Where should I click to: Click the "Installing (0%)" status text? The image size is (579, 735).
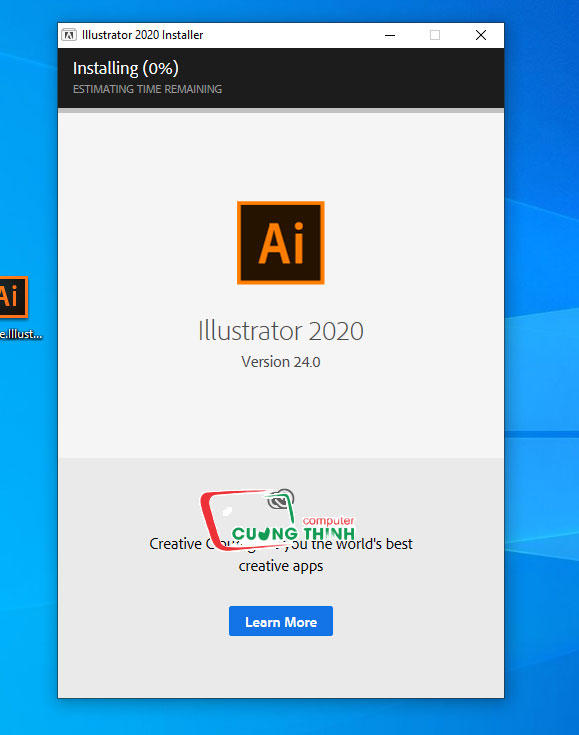126,68
